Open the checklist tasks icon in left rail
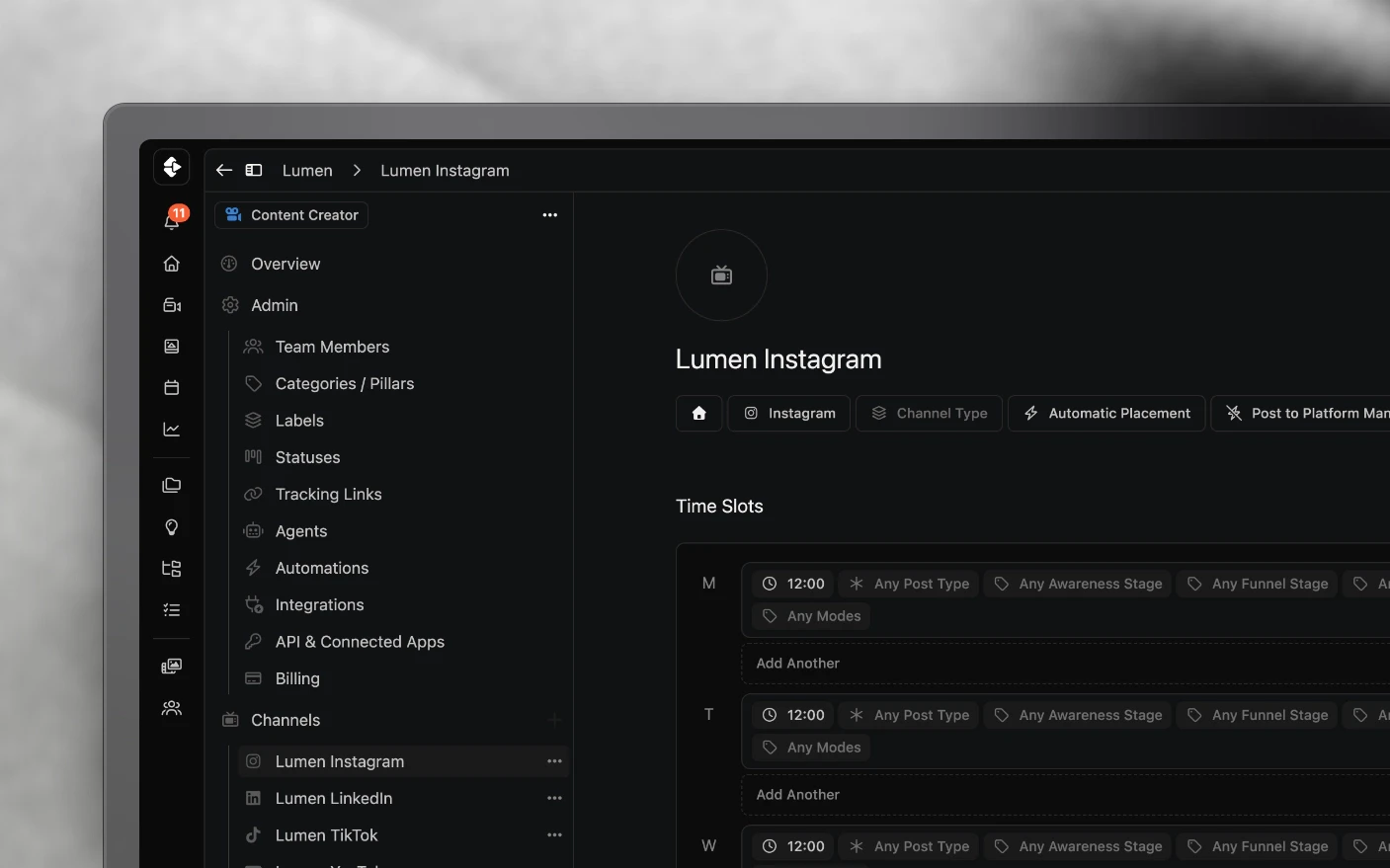1390x868 pixels. 172,610
